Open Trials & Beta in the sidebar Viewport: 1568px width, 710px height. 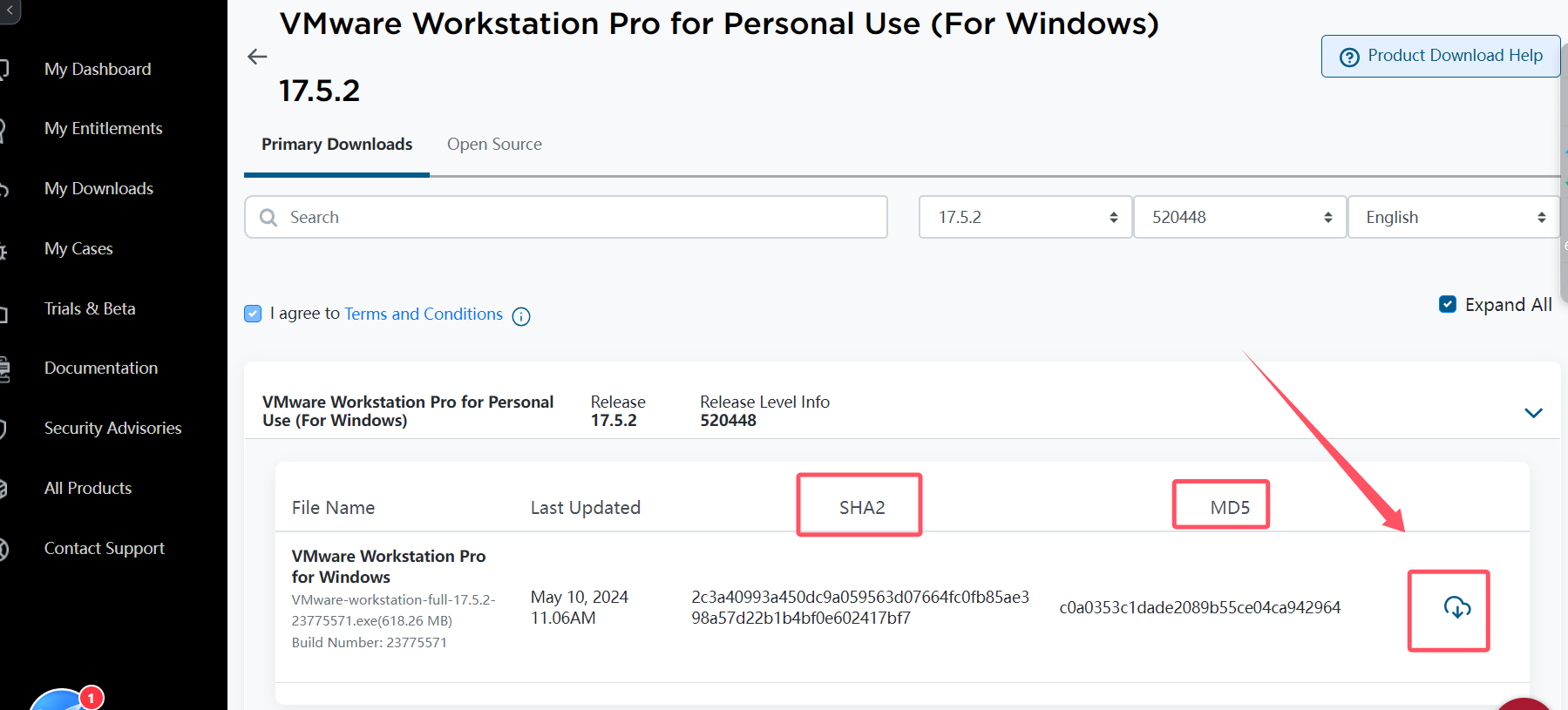coord(90,308)
